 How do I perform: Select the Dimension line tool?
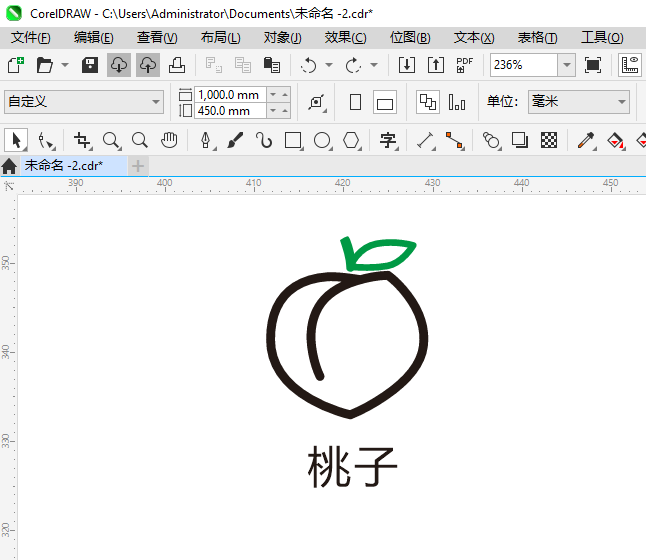pyautogui.click(x=426, y=141)
